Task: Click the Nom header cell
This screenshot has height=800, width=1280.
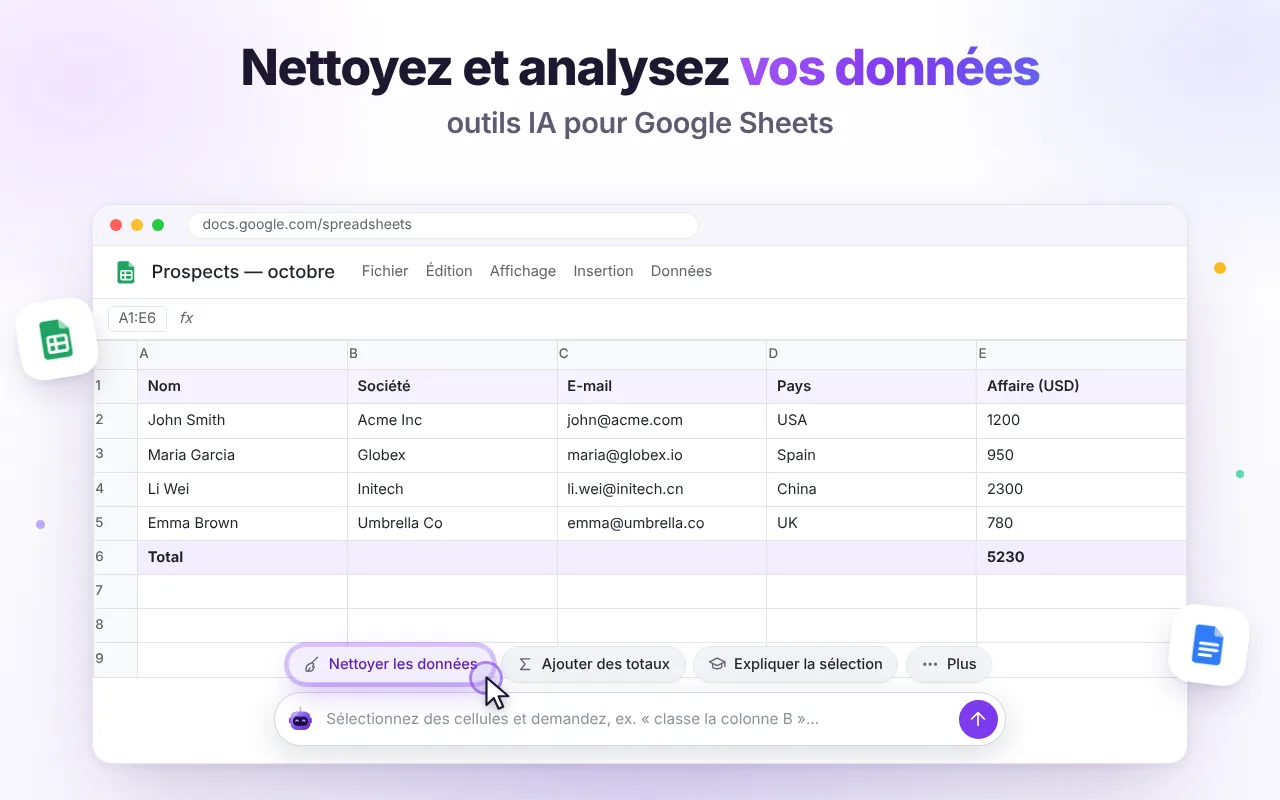Action: (x=243, y=386)
